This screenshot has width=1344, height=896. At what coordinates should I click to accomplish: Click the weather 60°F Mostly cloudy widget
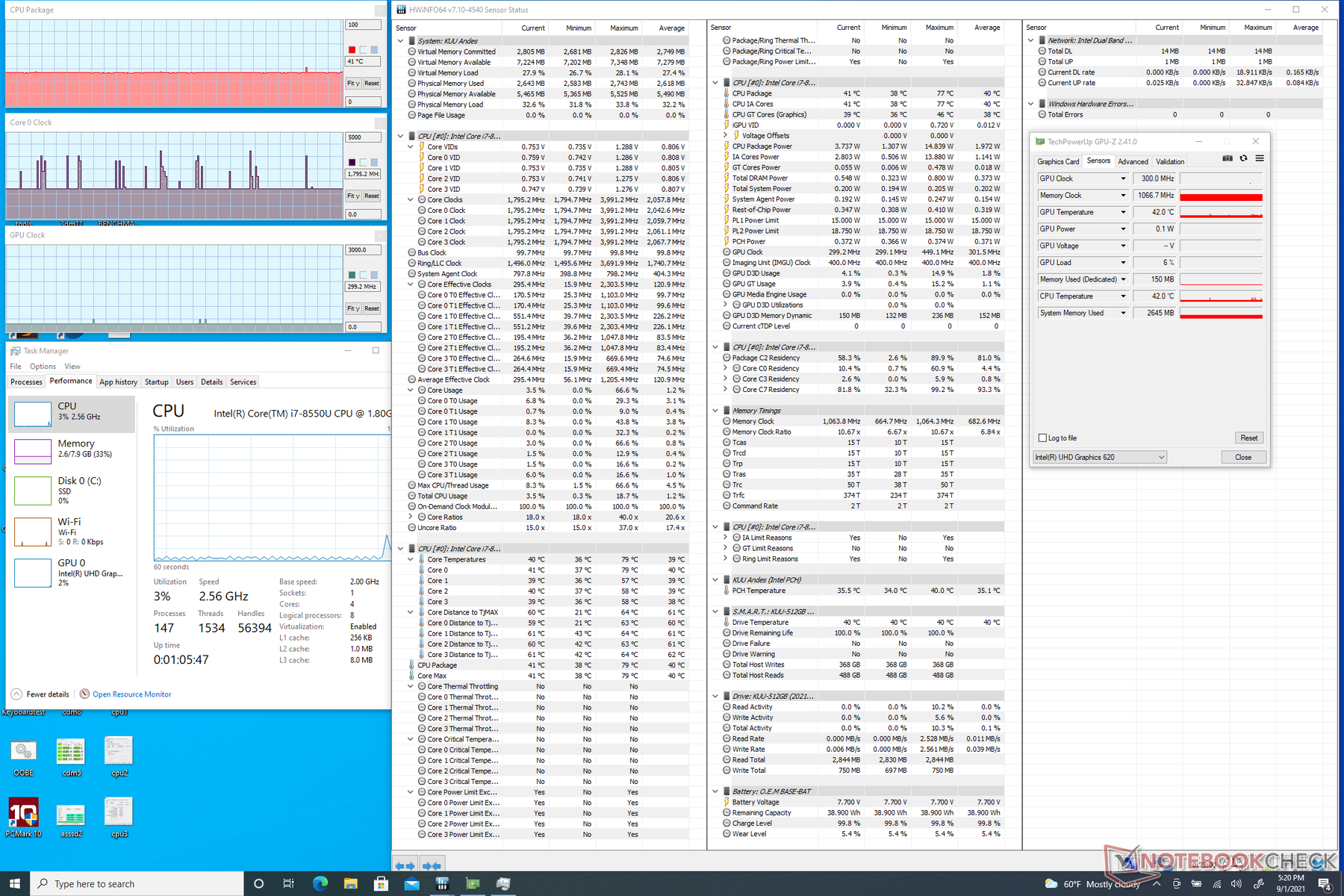point(1092,883)
